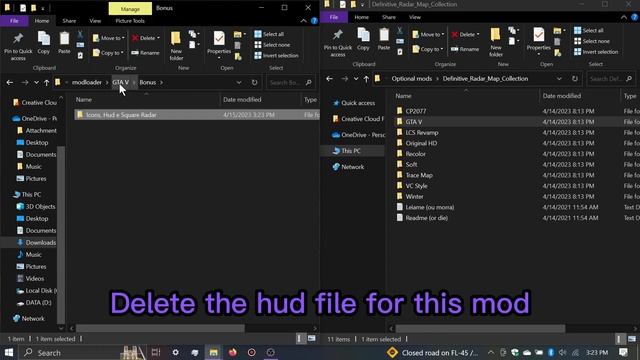Viewport: 640px width, 360px height.
Task: Go up one level in Bonus window
Action: pyautogui.click(x=47, y=82)
